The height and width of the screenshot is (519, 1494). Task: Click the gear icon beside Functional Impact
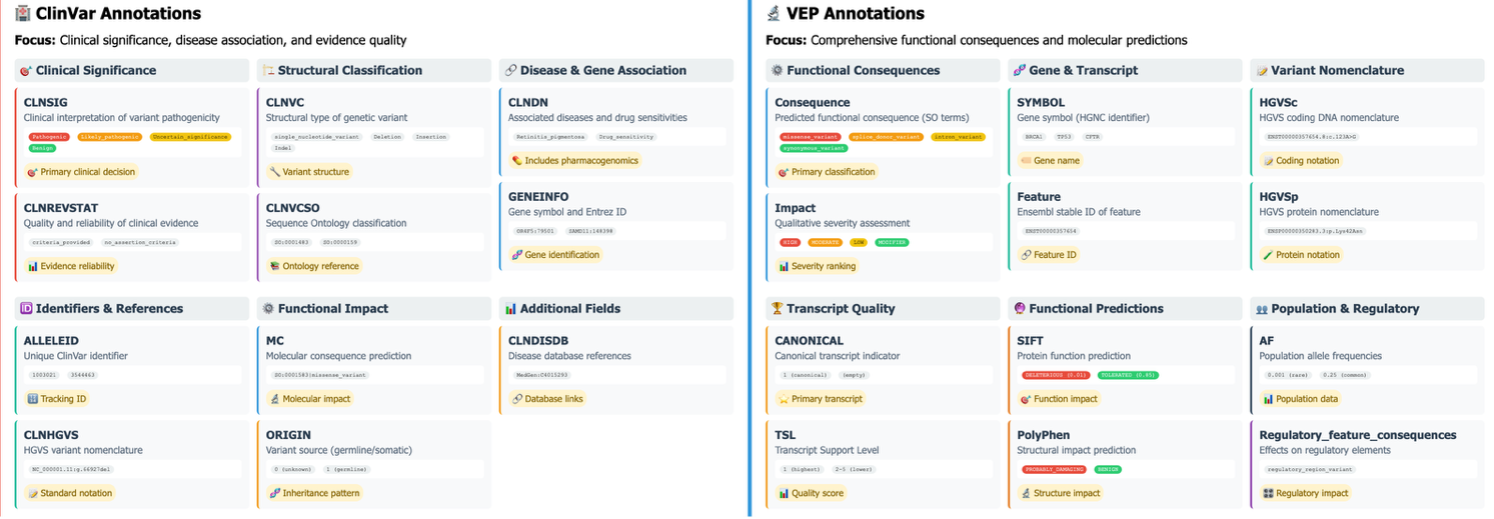pos(268,309)
